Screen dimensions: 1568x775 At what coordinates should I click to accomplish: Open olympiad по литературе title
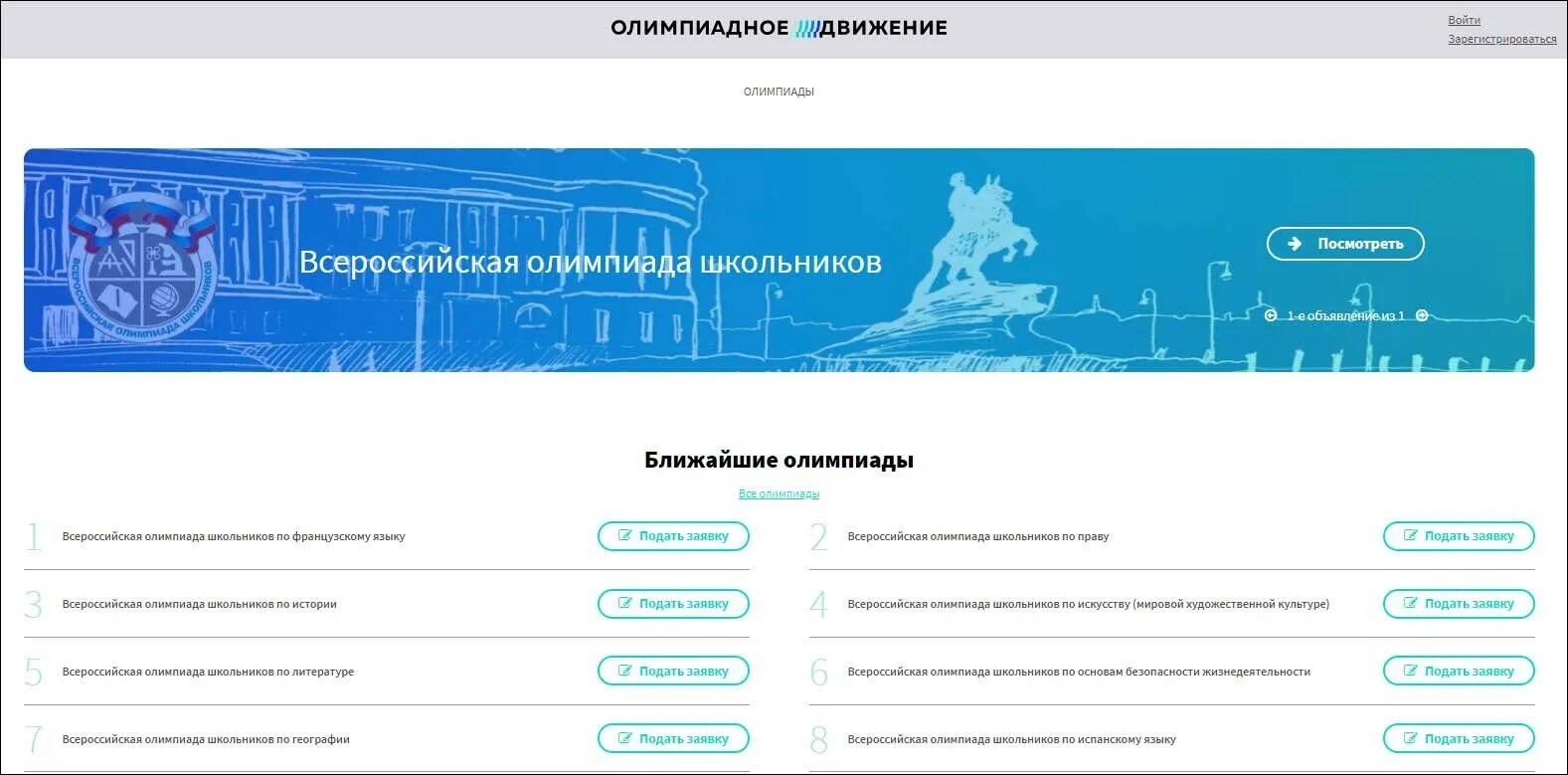point(208,672)
